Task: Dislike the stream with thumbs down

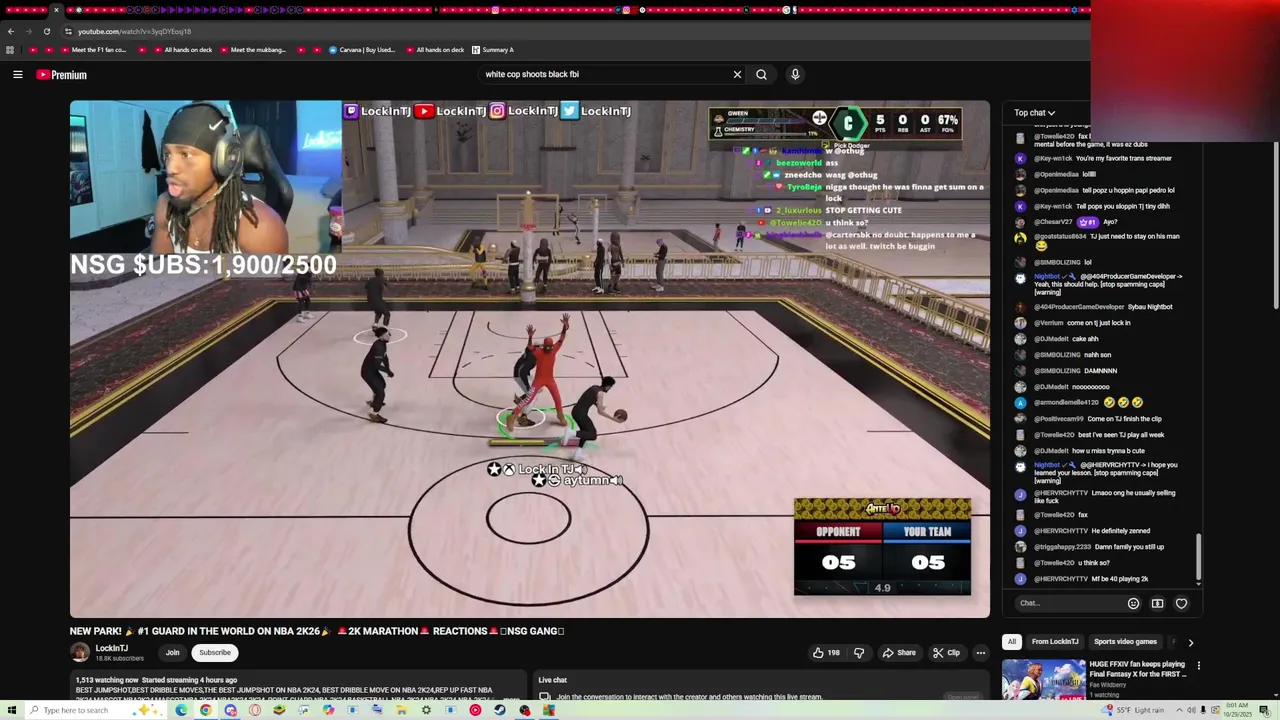Action: point(858,653)
